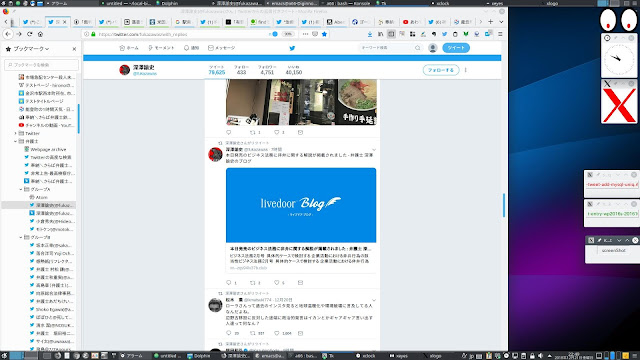Click Twitter bird logo in header
Screen dimensions: 640x360
(292, 48)
